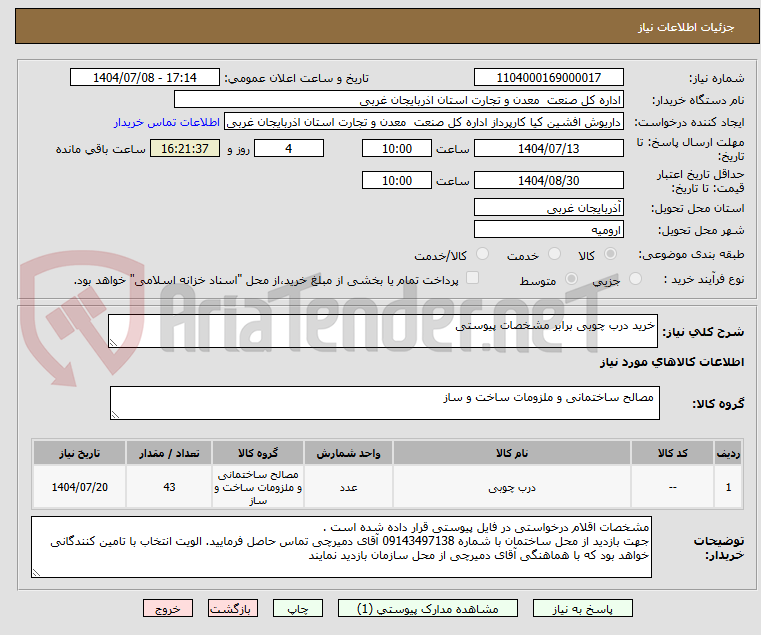Click the announcement date field 1404/07/08 - 17:14
This screenshot has width=761, height=635.
[x=145, y=78]
